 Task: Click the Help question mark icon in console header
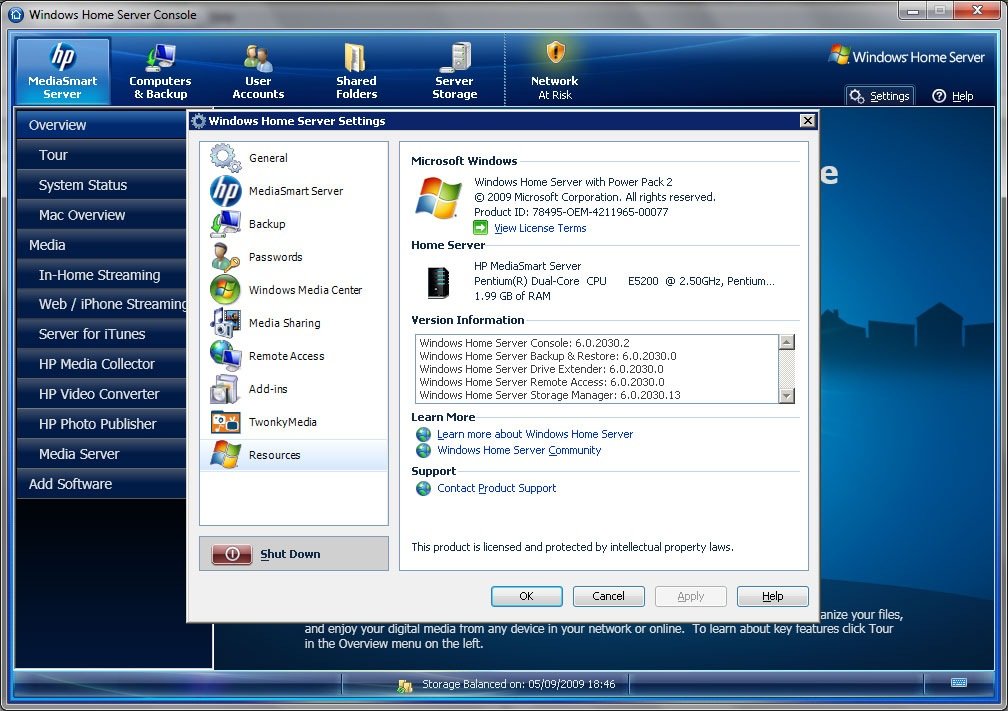pos(939,96)
